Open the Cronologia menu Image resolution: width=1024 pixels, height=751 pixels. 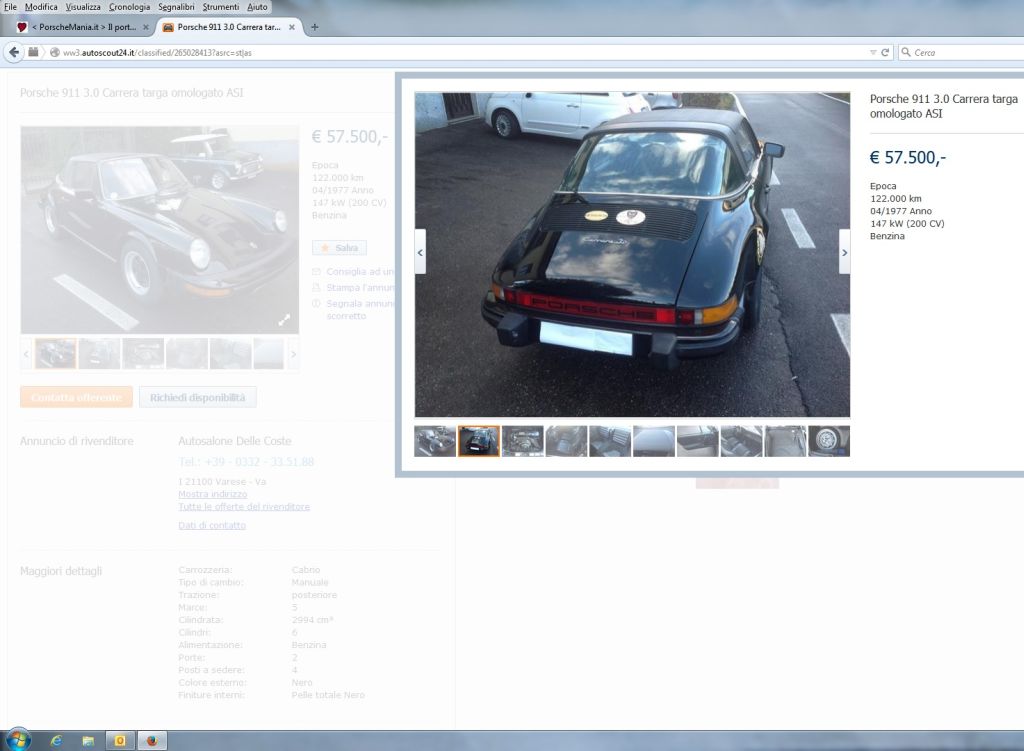[x=129, y=7]
